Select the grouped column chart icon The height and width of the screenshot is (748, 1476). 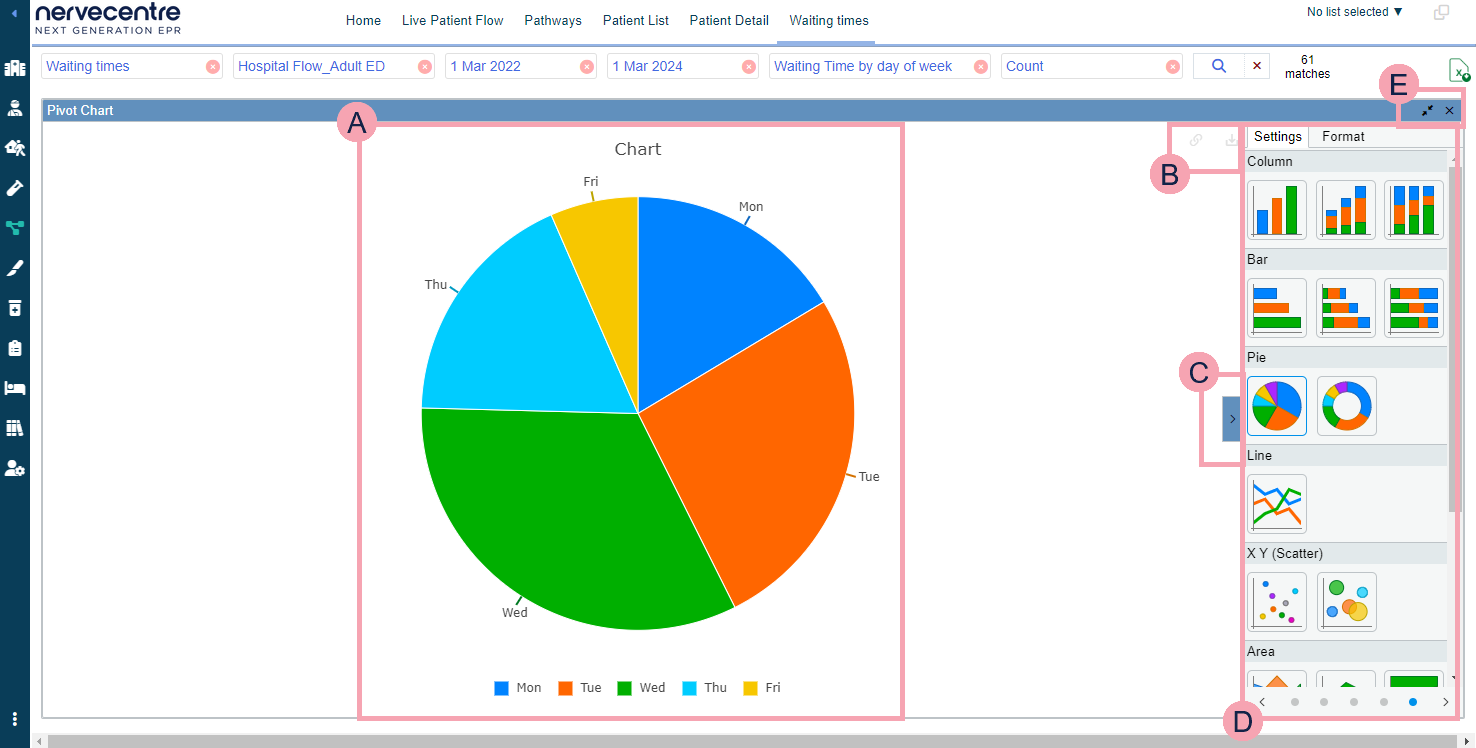1277,210
